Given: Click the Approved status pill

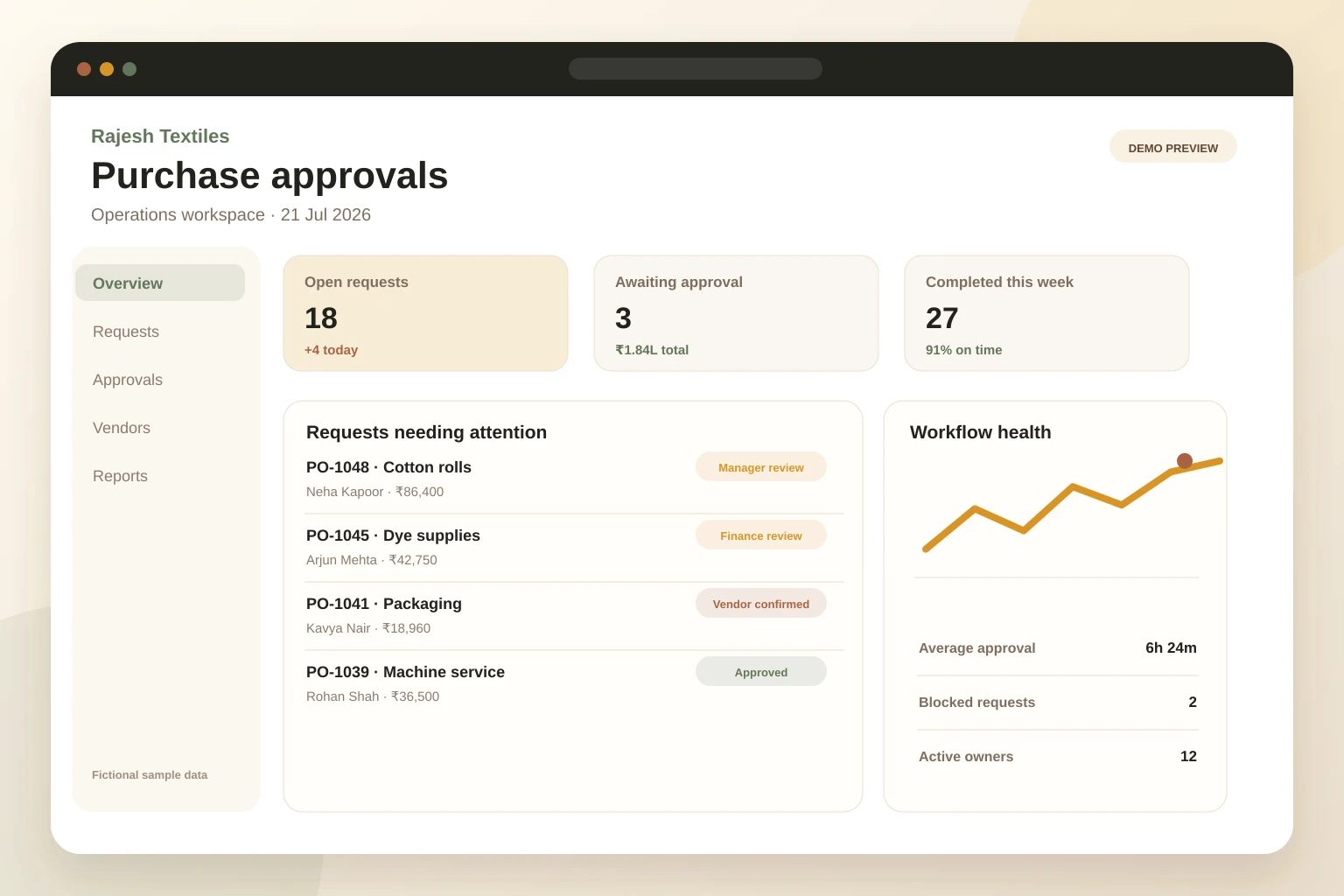Looking at the screenshot, I should pyautogui.click(x=761, y=672).
